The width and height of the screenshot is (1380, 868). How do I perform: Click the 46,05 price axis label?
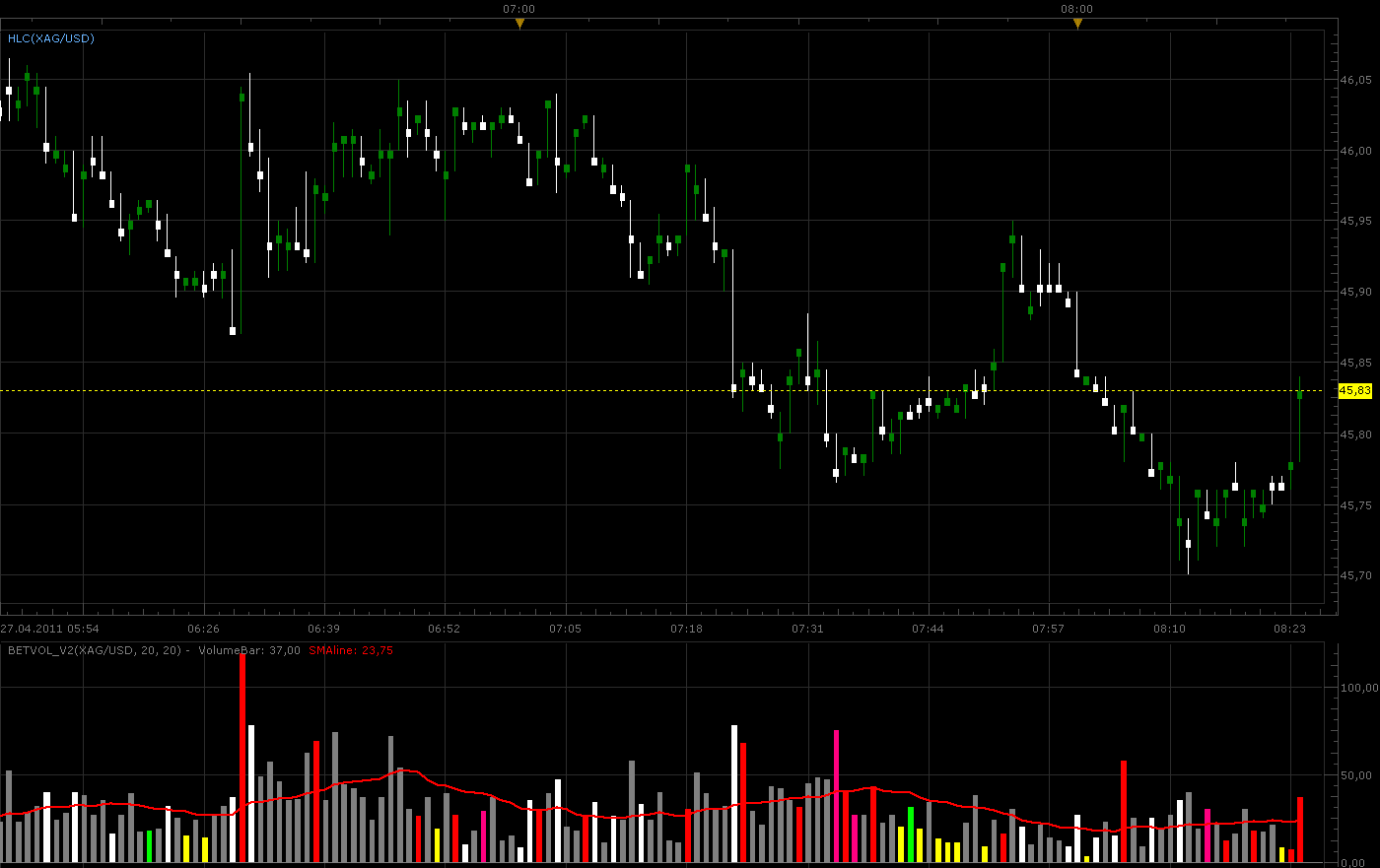pos(1355,80)
